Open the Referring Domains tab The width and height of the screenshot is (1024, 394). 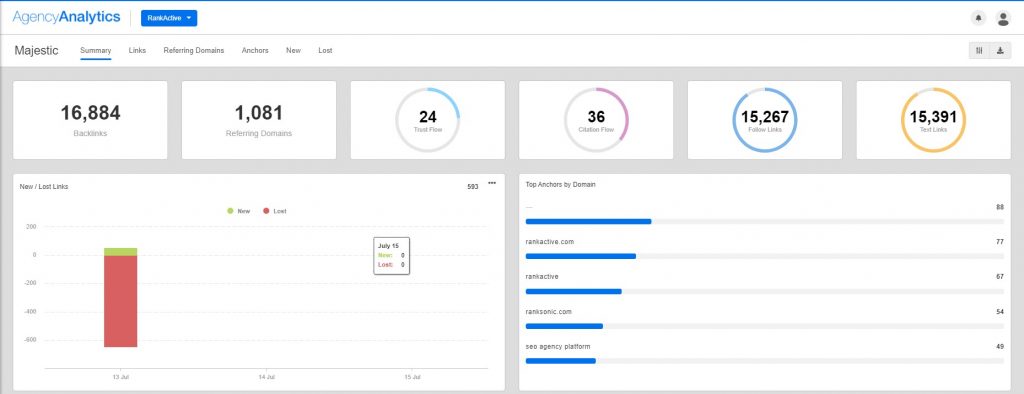click(194, 50)
